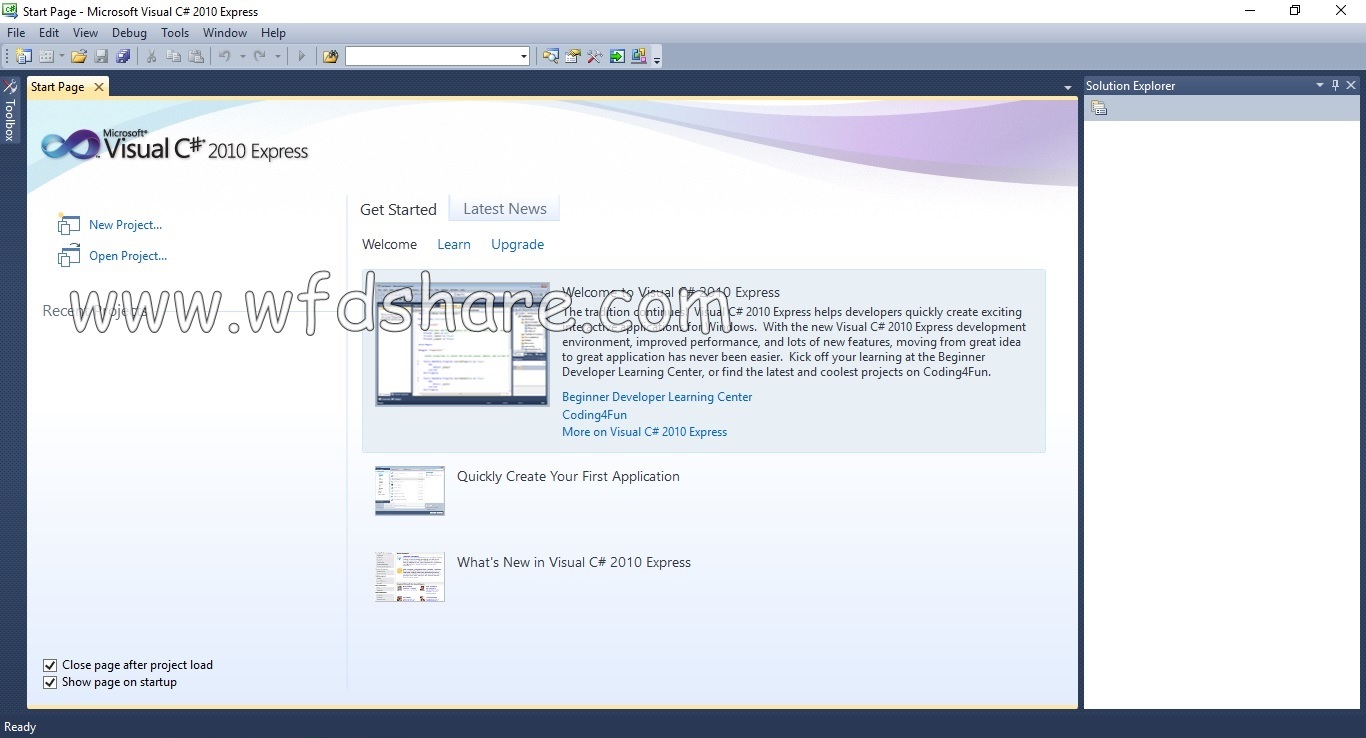Image resolution: width=1366 pixels, height=738 pixels.
Task: Toggle Solution Explorer auto-hide pin
Action: pyautogui.click(x=1335, y=85)
